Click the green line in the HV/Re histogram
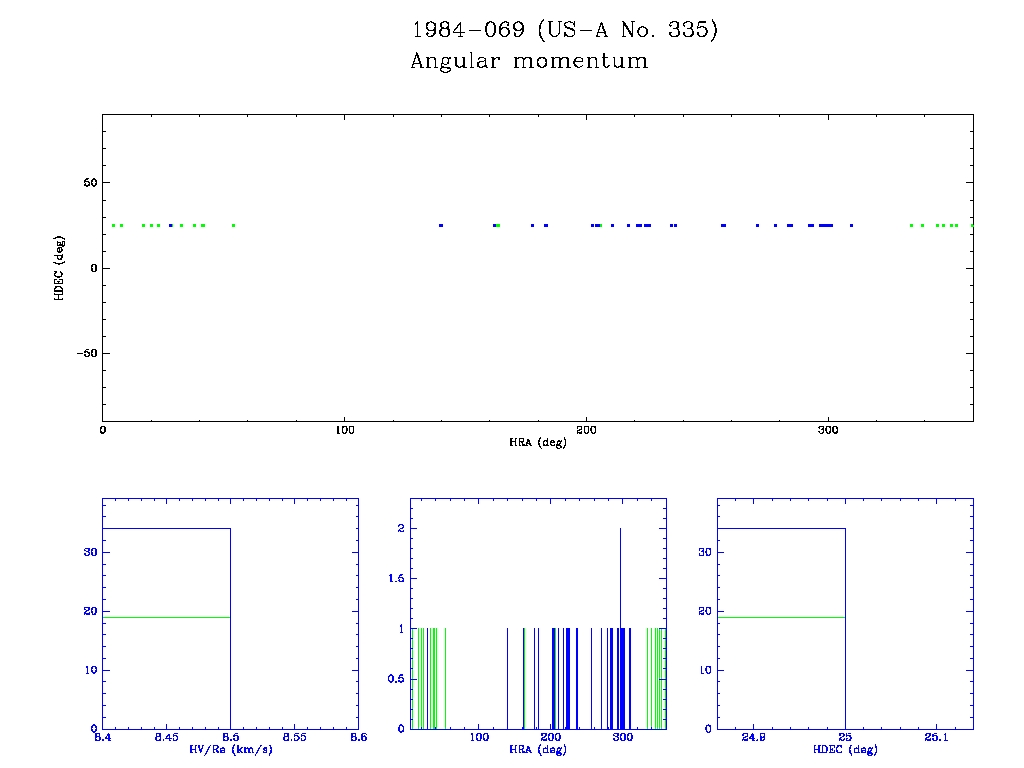1024x768 pixels. tap(166, 617)
